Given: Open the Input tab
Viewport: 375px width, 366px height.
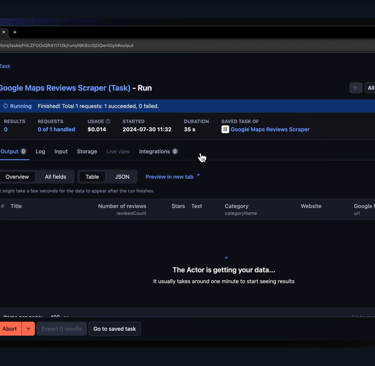Looking at the screenshot, I should 61,151.
